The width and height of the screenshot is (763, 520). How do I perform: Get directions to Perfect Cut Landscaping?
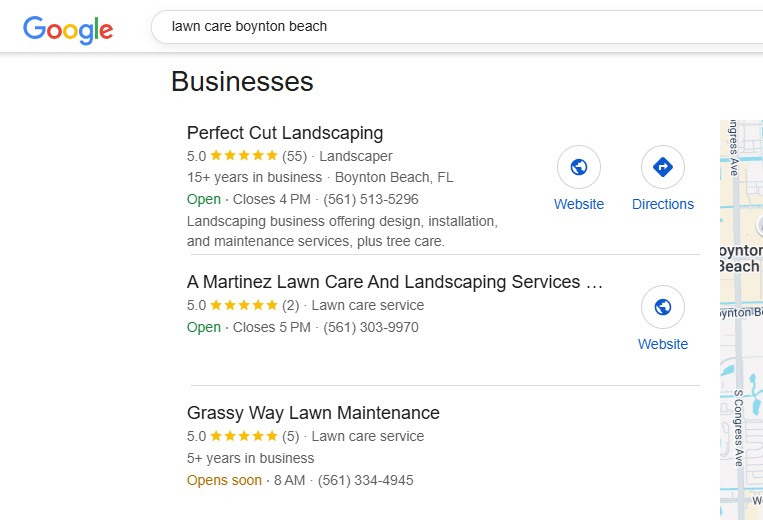pos(662,167)
